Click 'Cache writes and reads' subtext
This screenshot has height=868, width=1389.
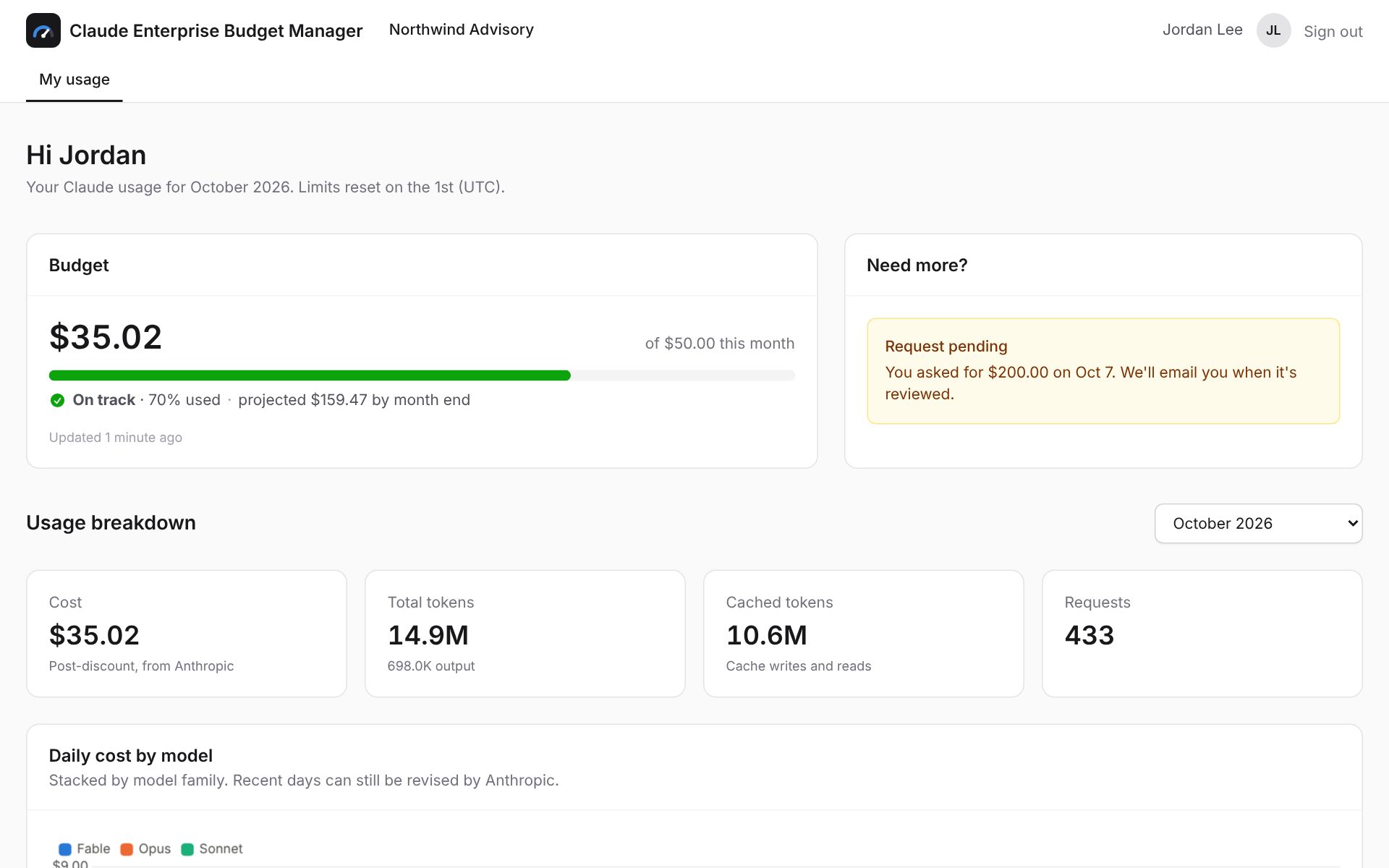tap(799, 666)
